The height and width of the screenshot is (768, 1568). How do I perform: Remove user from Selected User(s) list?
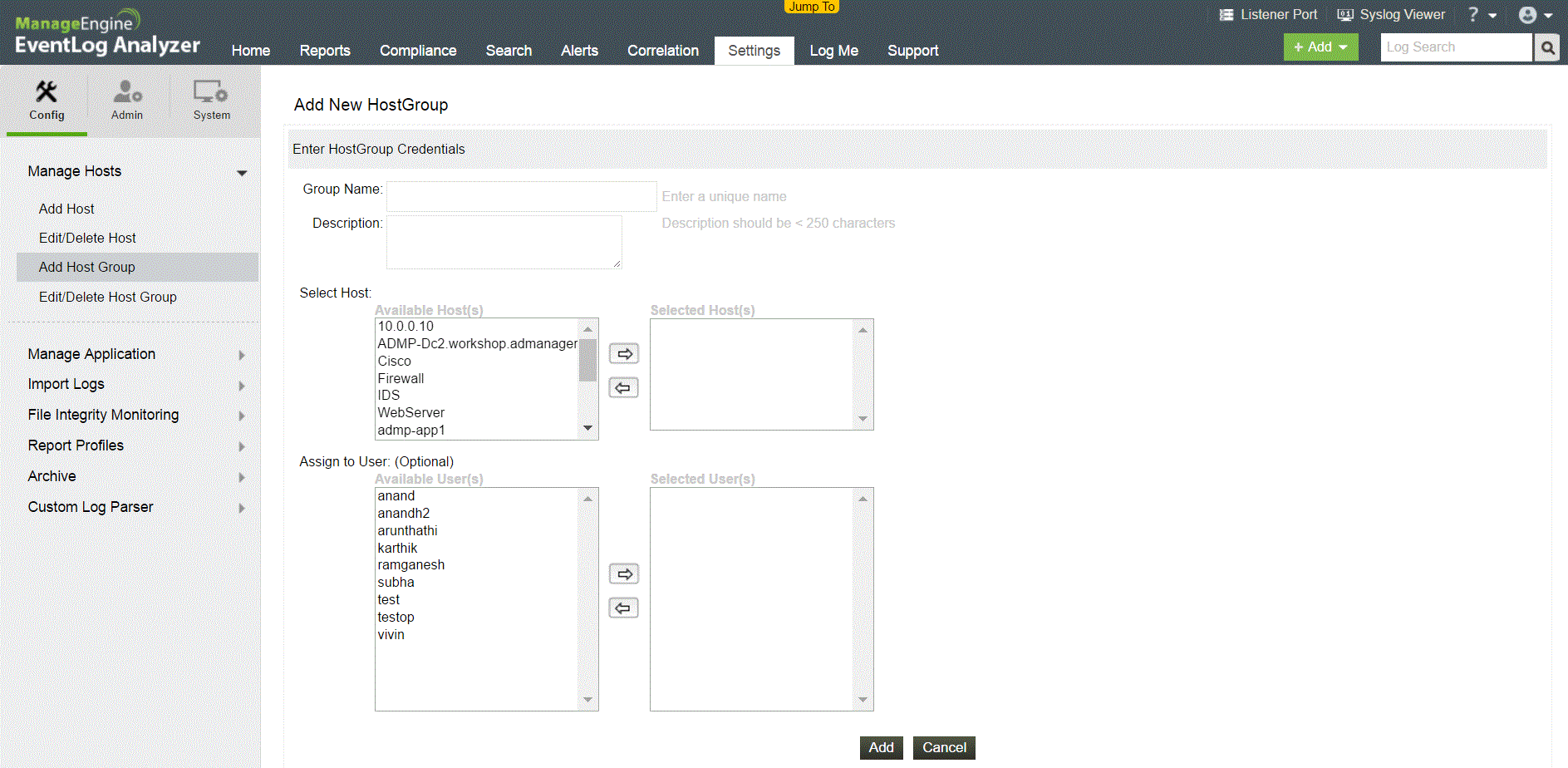(x=624, y=608)
